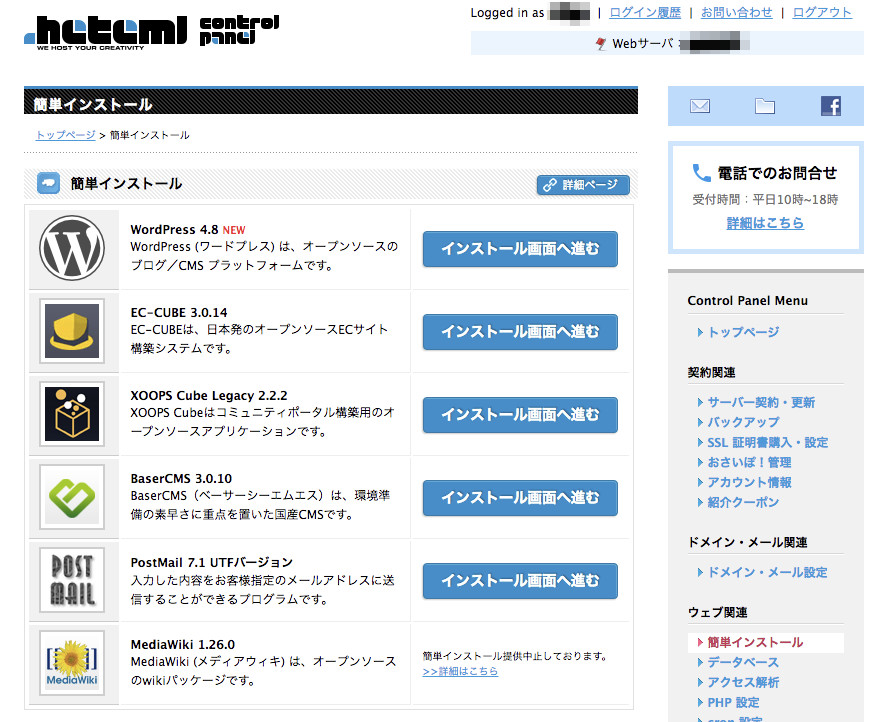The image size is (884, 722).
Task: Open the Facebook icon in sidebar
Action: (x=831, y=106)
